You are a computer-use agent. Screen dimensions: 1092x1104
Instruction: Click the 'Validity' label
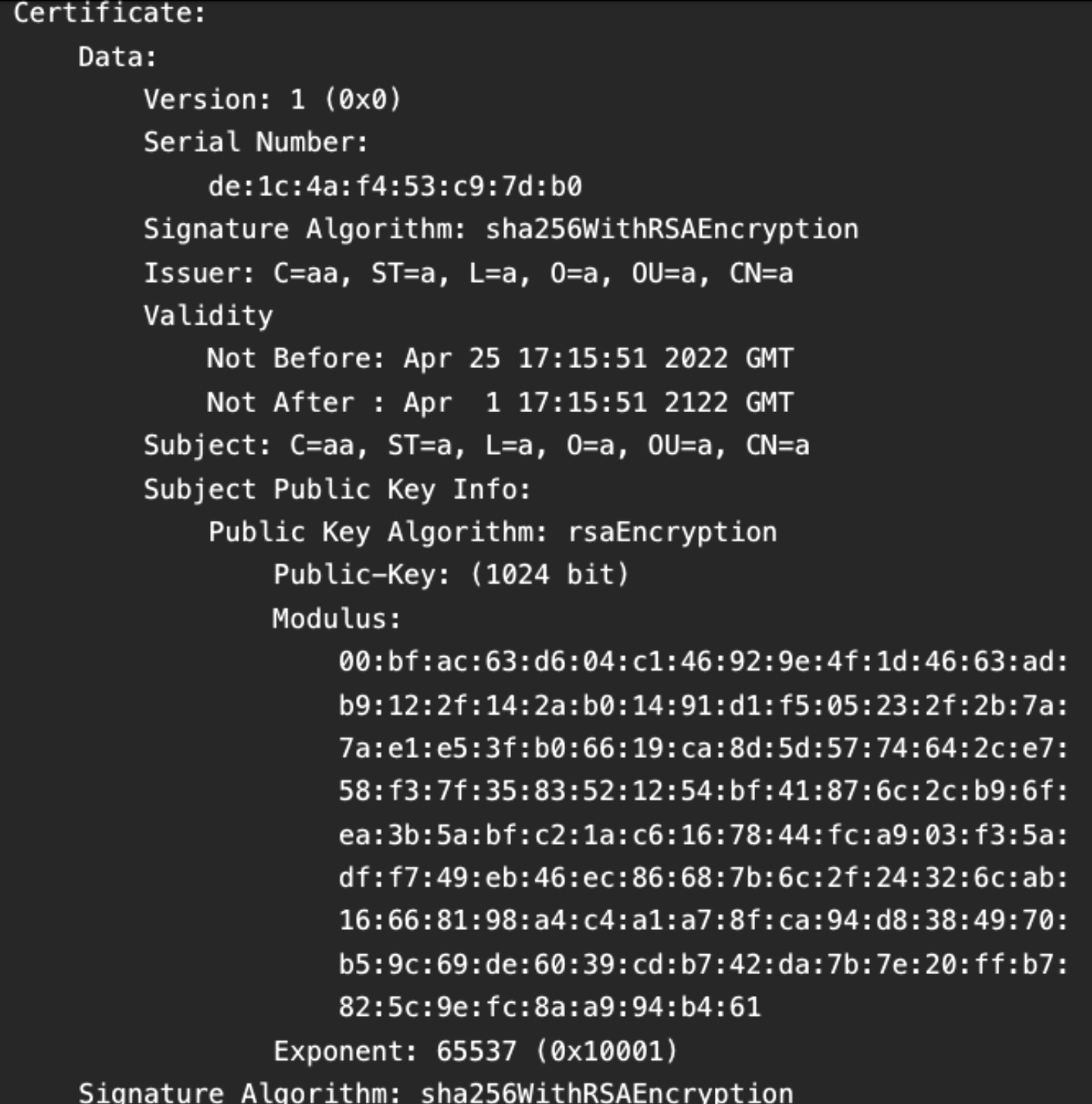pyautogui.click(x=208, y=316)
